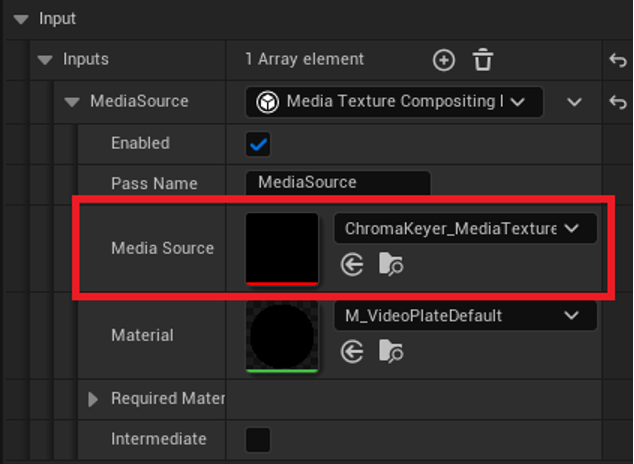This screenshot has height=464, width=634.
Task: Collapse the Inputs array
Action: point(45,60)
